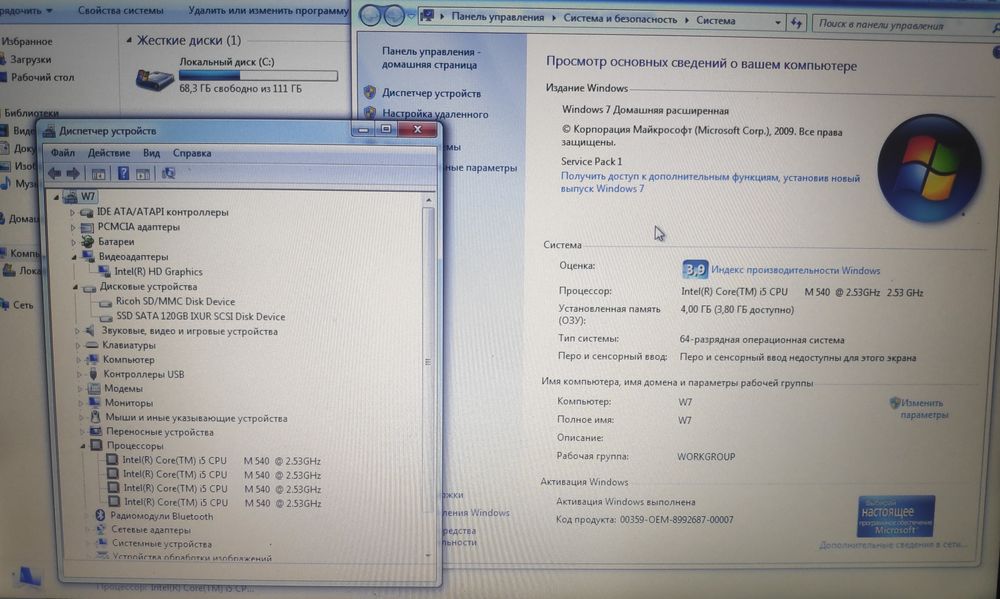This screenshot has width=1000, height=599.
Task: Click Панель управления breadcrumb segment
Action: (x=497, y=18)
